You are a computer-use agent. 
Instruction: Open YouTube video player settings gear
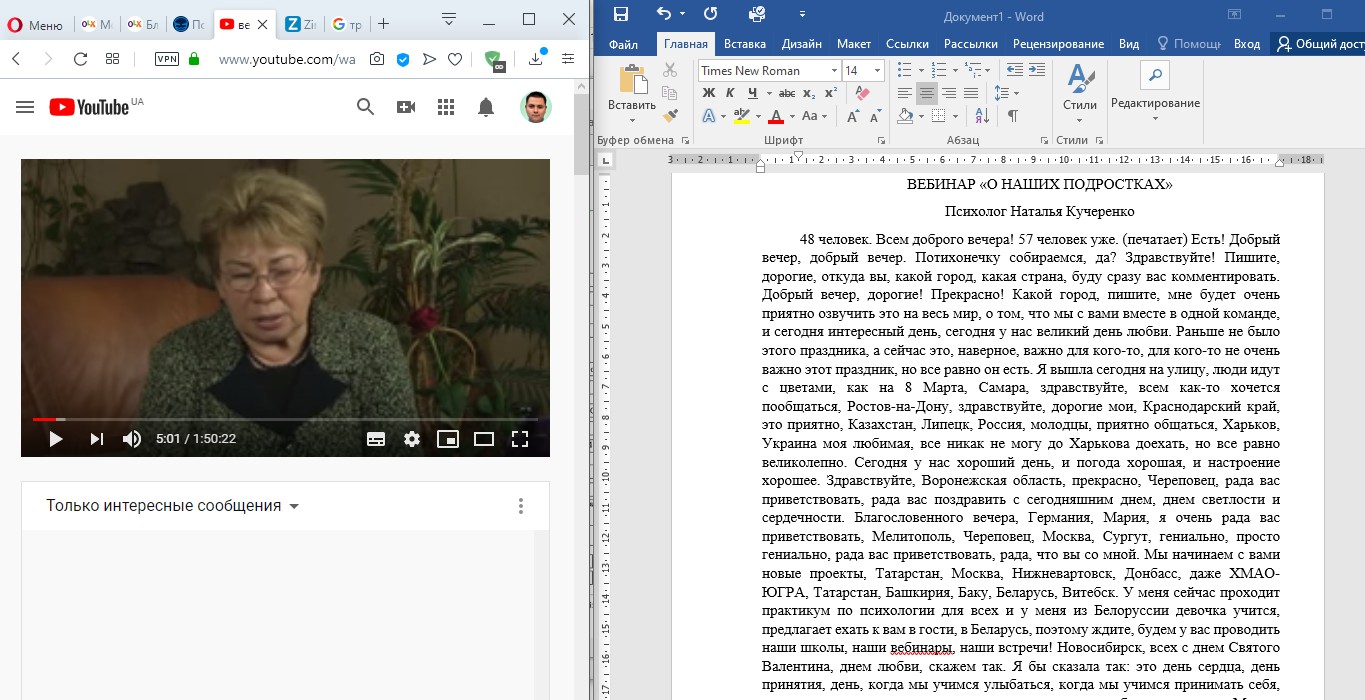coord(412,438)
